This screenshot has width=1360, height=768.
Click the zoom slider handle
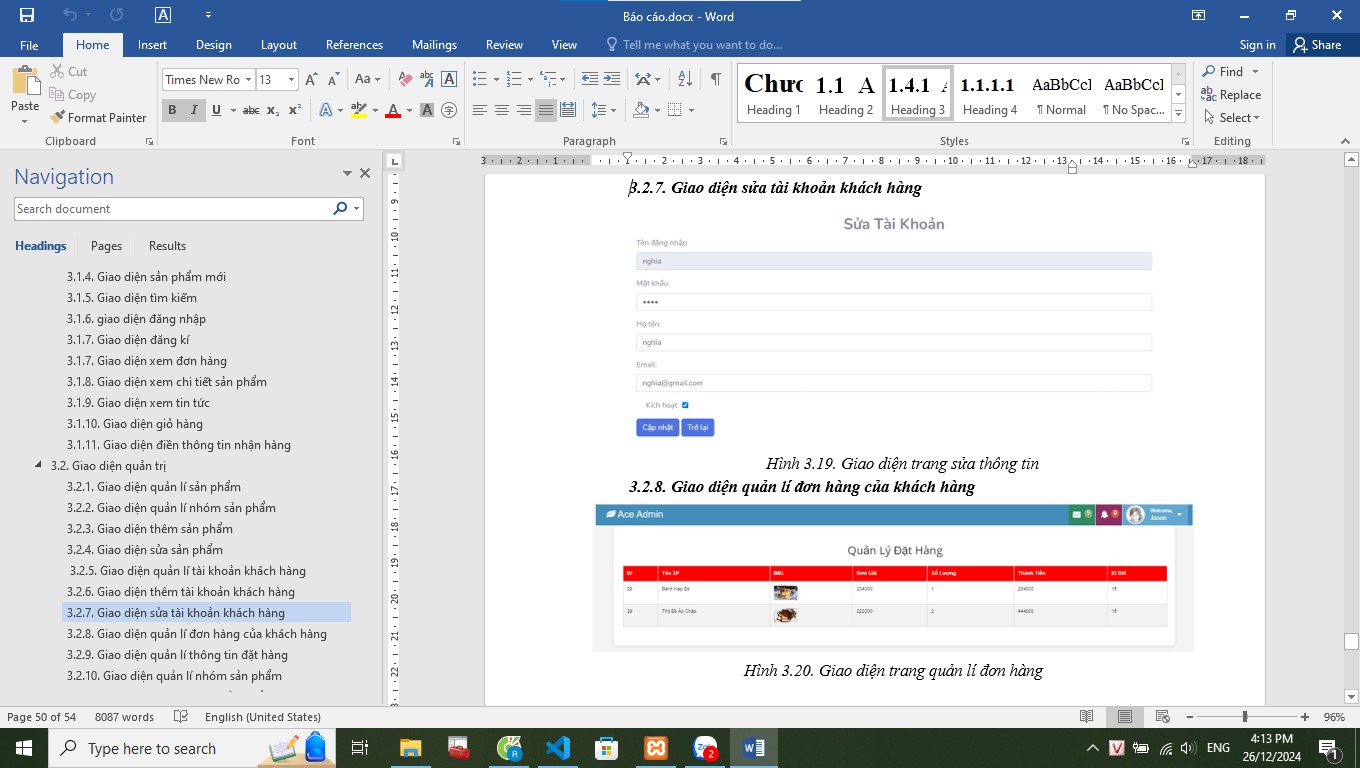[x=1245, y=717]
